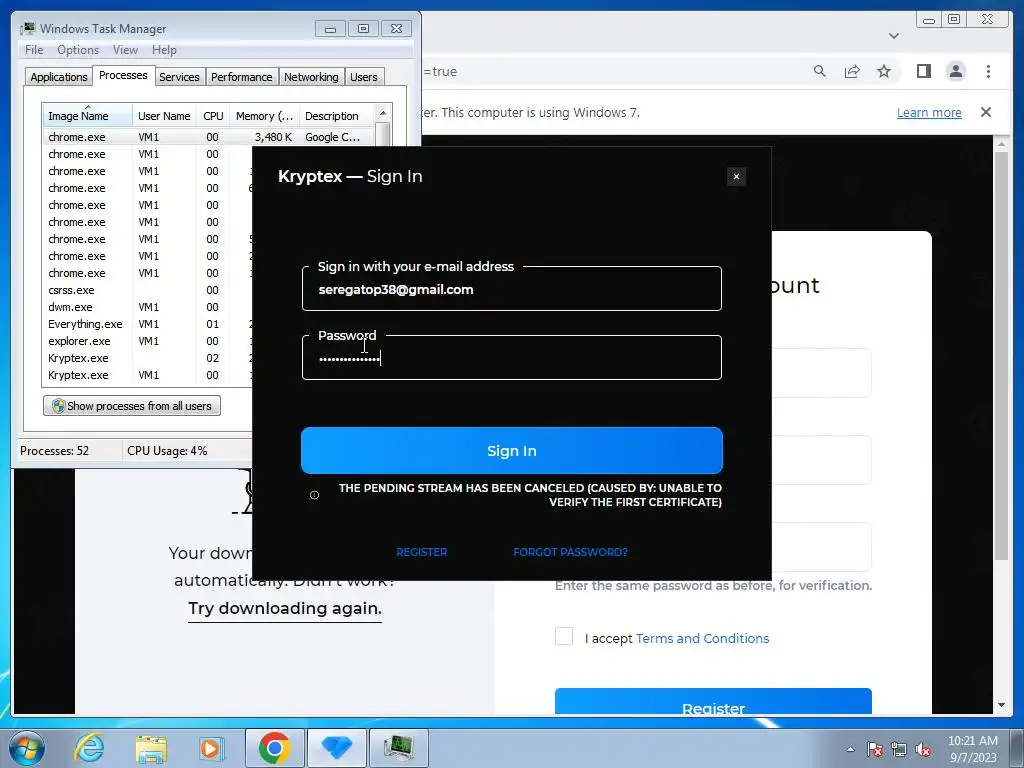Open Action Center flag tray icon
1024x768 pixels.
point(875,749)
